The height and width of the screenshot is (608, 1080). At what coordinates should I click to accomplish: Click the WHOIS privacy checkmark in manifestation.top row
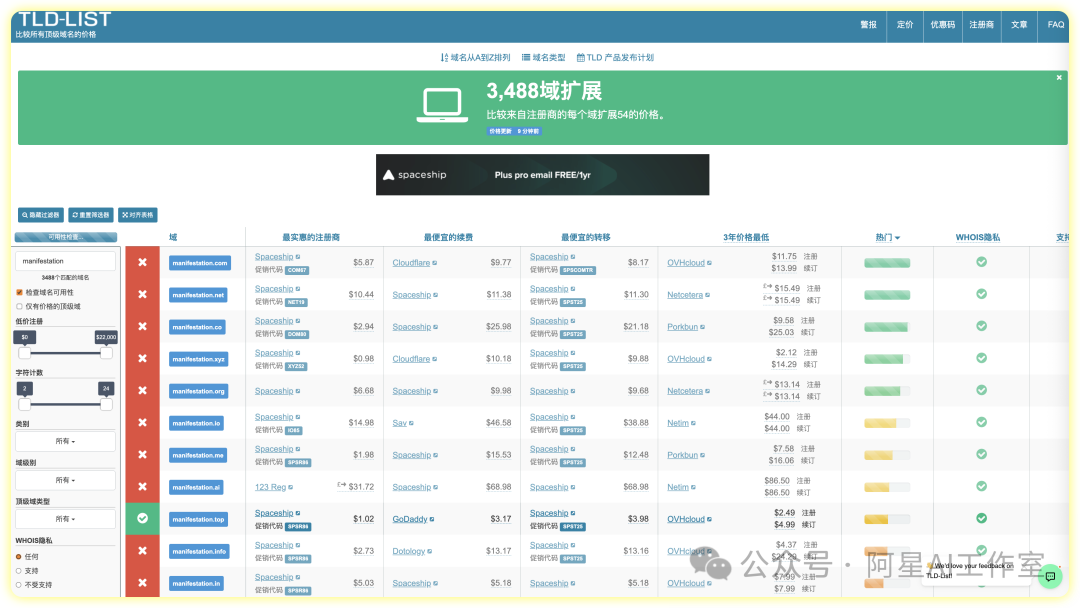click(x=982, y=518)
